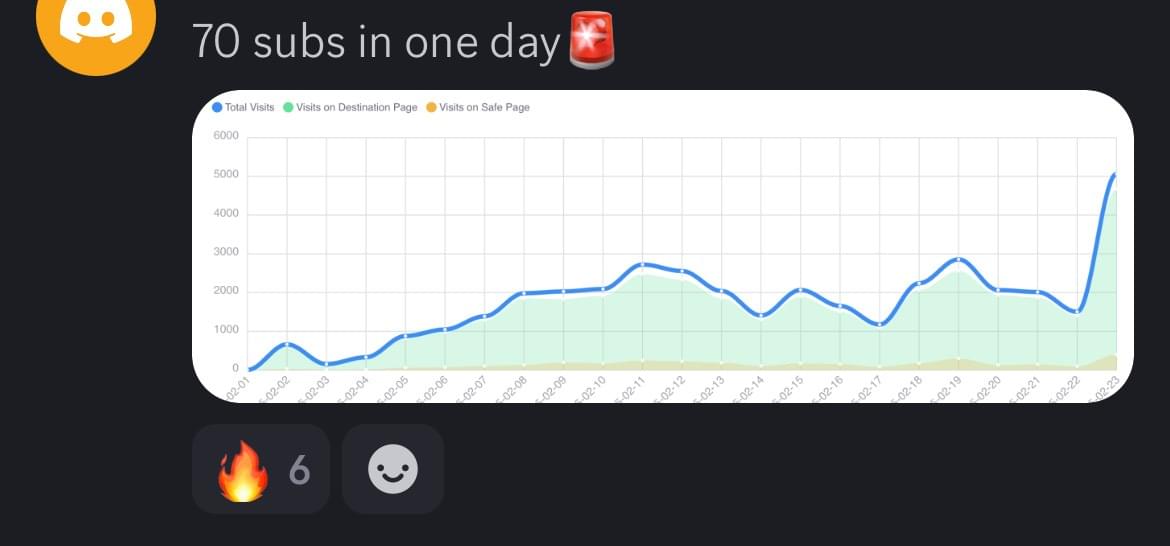Select the 02-17 dip data point
This screenshot has height=546, width=1170.
[879, 324]
